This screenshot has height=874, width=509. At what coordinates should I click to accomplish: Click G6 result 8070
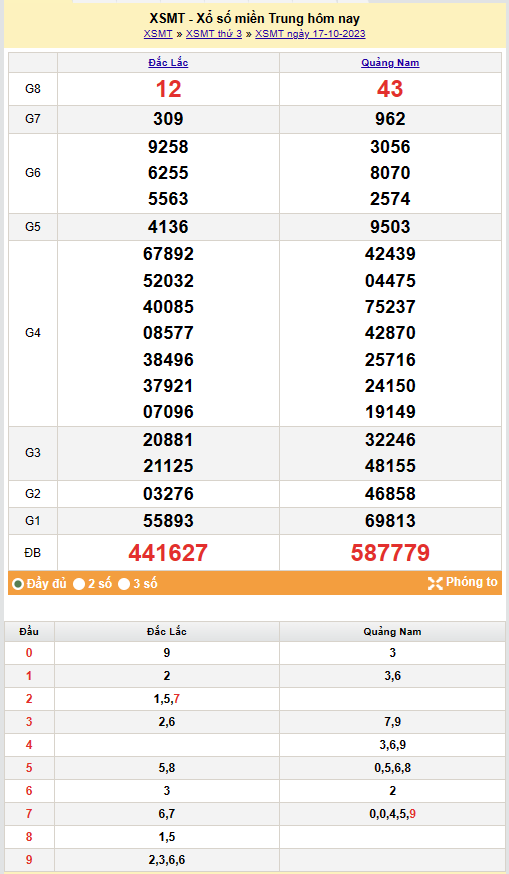(x=390, y=173)
